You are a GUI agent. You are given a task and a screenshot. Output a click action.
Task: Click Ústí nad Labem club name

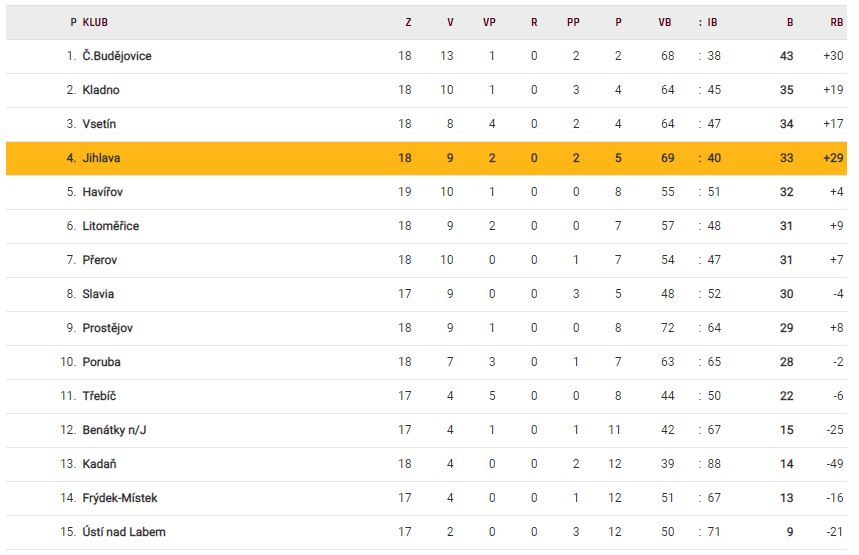(126, 532)
